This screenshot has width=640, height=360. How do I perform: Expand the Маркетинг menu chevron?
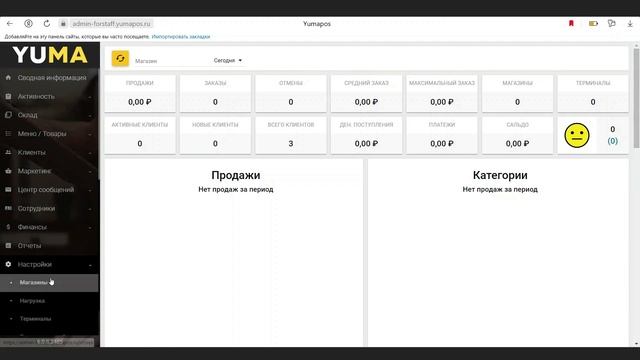point(90,171)
